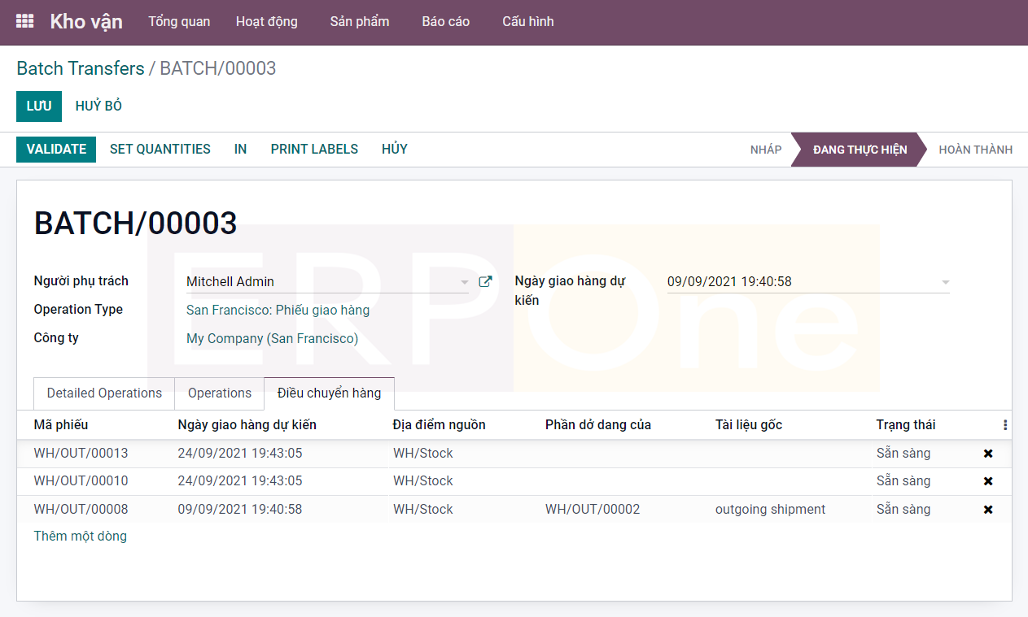The height and width of the screenshot is (617, 1028).
Task: Open the Báo cáo menu
Action: coord(446,22)
